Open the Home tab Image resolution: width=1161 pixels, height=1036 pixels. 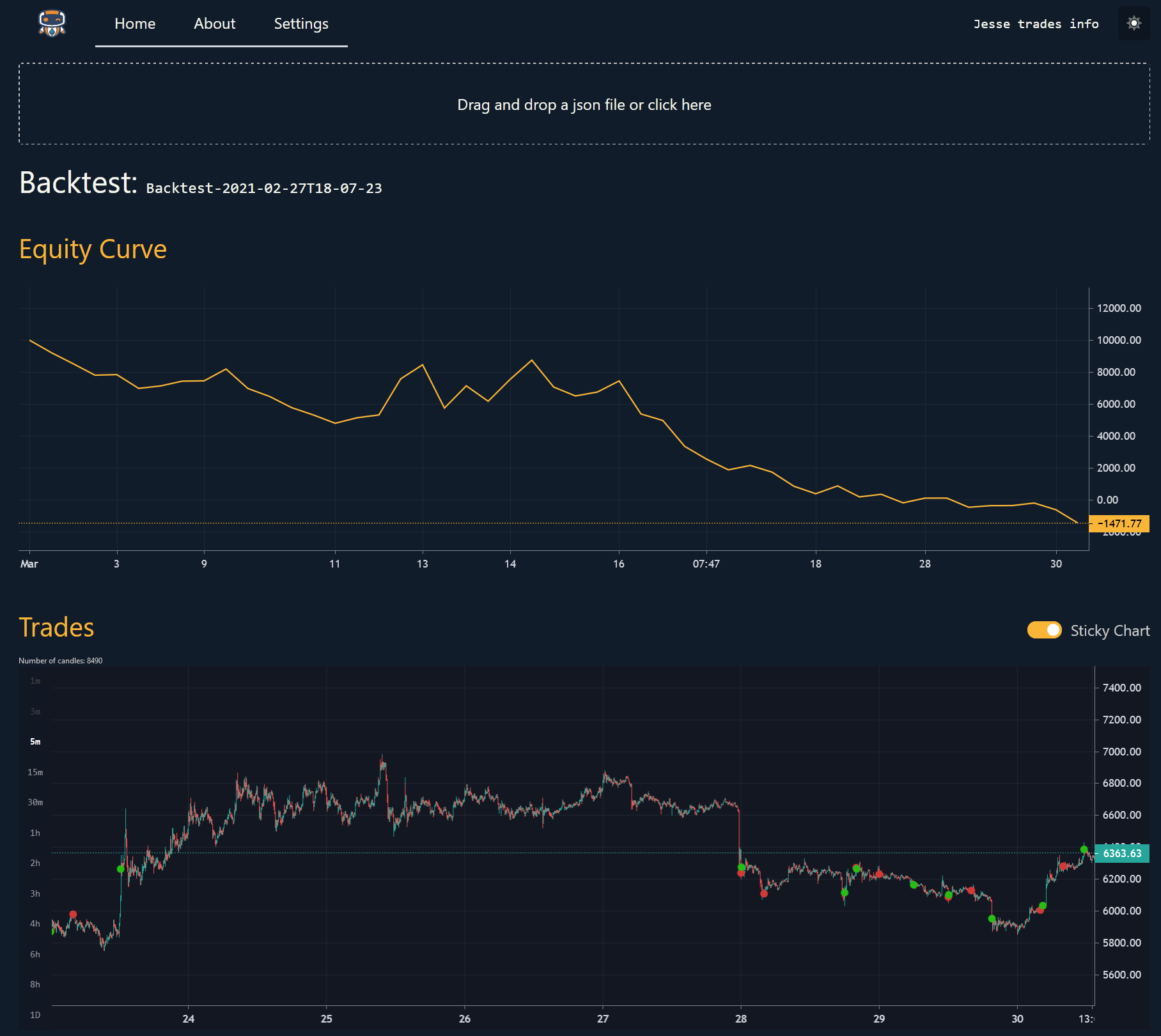[135, 24]
